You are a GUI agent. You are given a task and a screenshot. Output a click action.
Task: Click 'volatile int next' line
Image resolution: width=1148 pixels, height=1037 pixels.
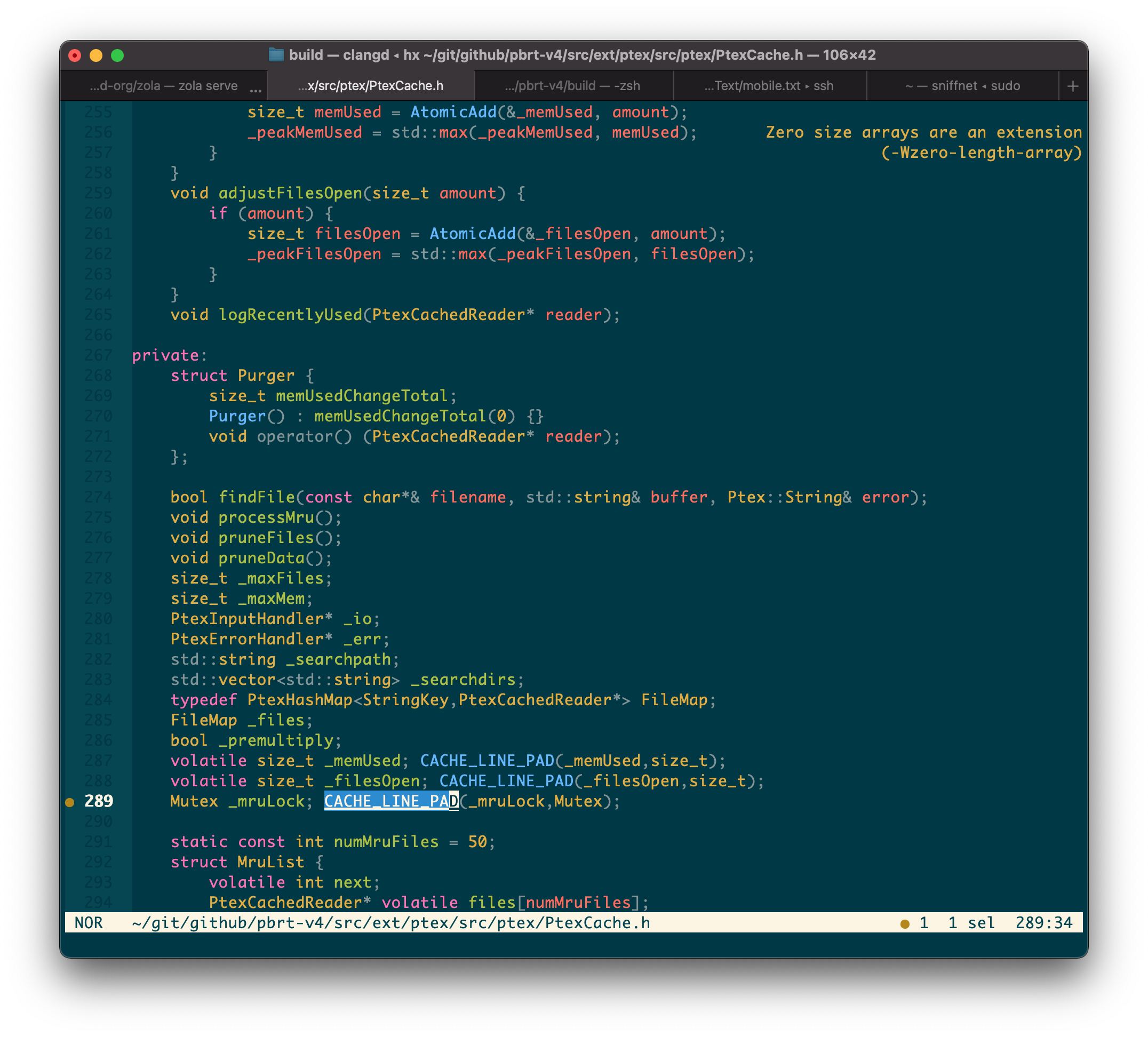pos(294,882)
